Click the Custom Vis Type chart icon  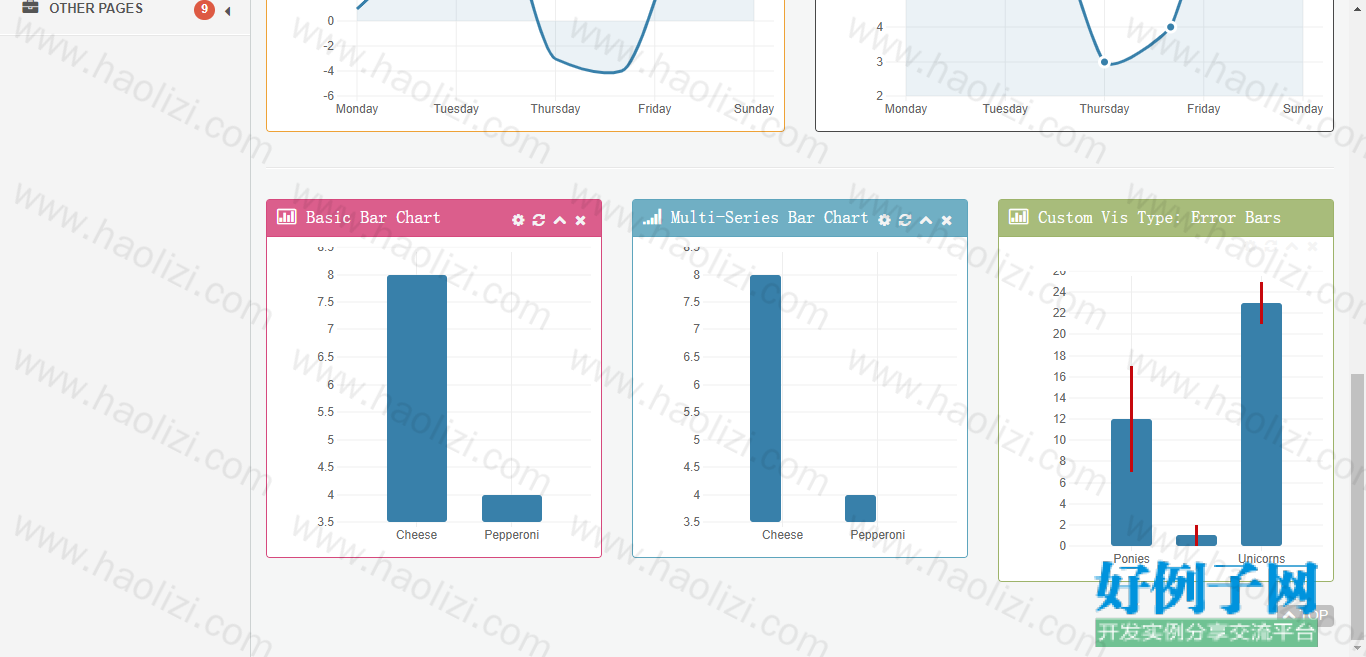pyautogui.click(x=1019, y=217)
